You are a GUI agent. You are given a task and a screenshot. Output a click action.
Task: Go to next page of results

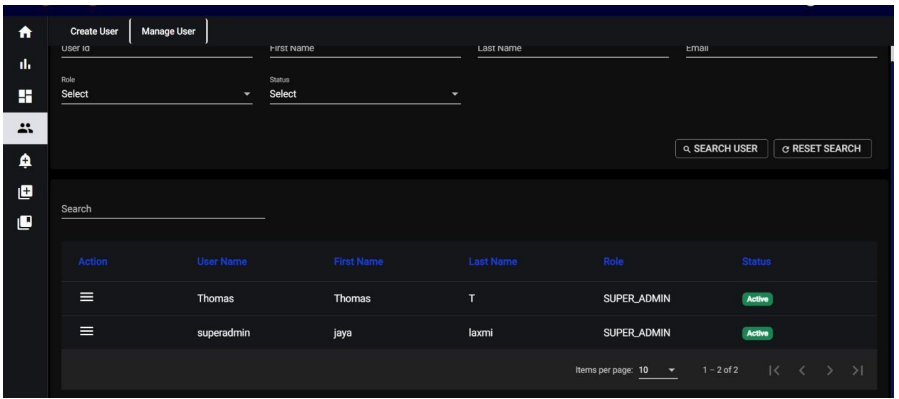click(x=830, y=370)
